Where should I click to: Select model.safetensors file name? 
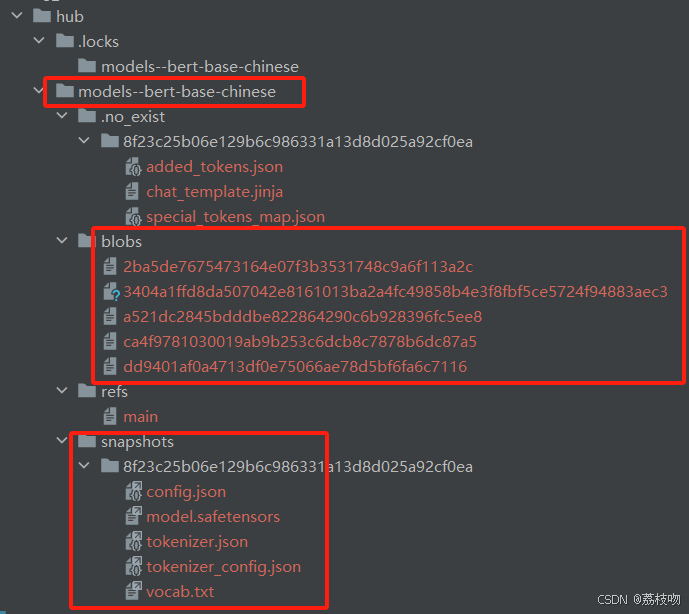pyautogui.click(x=213, y=517)
